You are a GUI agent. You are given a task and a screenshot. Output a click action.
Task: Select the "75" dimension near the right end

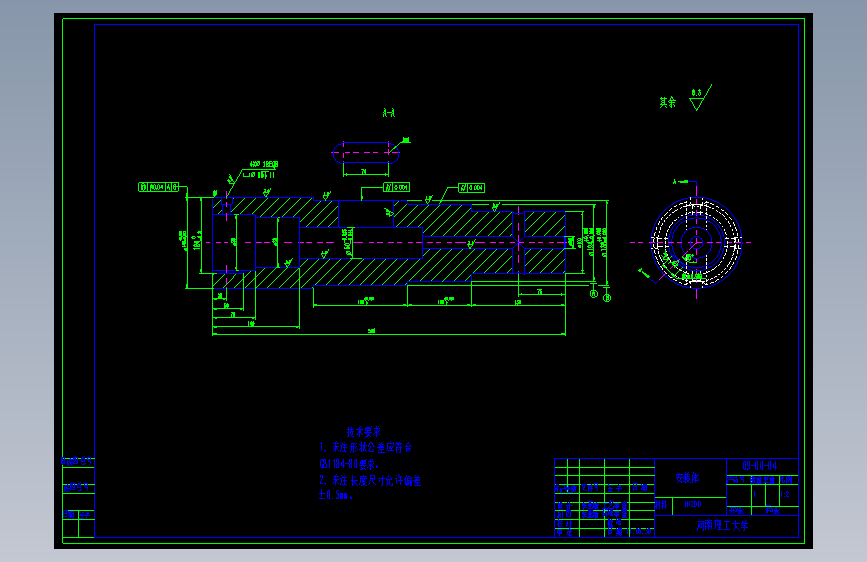click(x=540, y=292)
